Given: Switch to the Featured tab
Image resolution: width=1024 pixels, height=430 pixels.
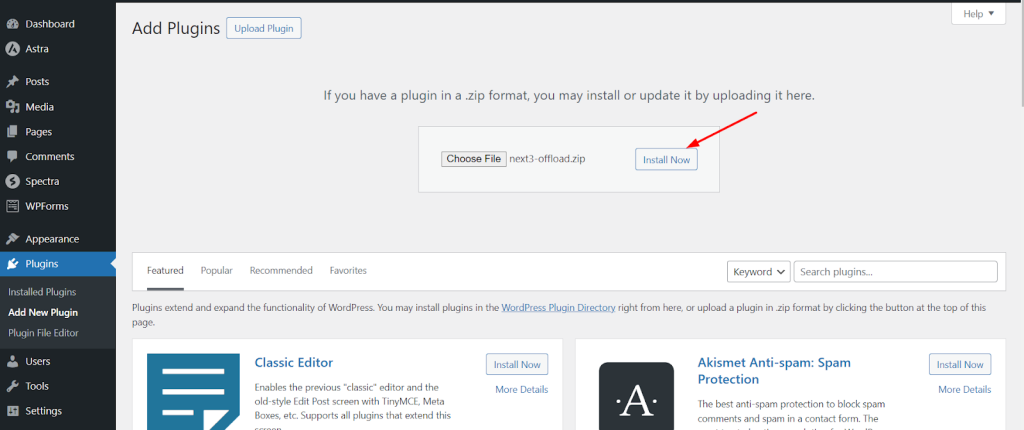Looking at the screenshot, I should click(x=165, y=271).
